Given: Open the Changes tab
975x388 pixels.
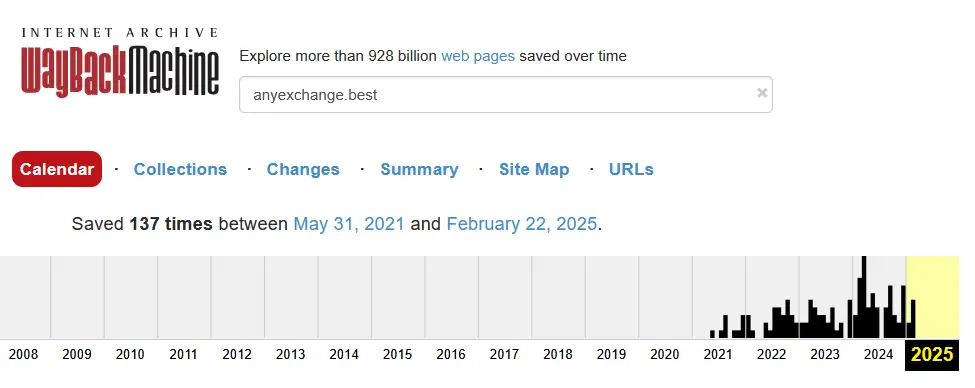Looking at the screenshot, I should (x=303, y=169).
